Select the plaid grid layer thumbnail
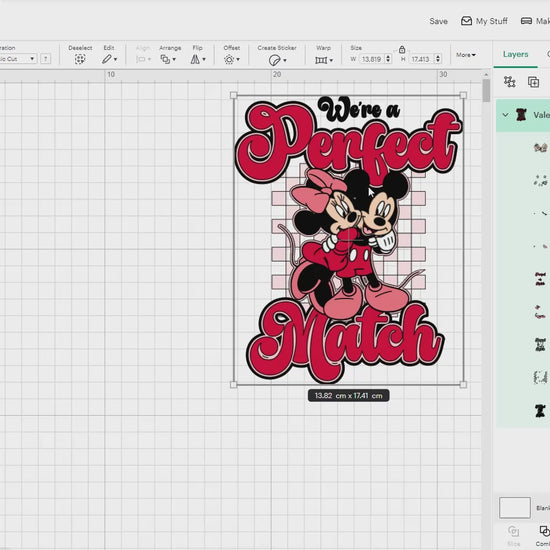This screenshot has height=550, width=550. (x=541, y=377)
